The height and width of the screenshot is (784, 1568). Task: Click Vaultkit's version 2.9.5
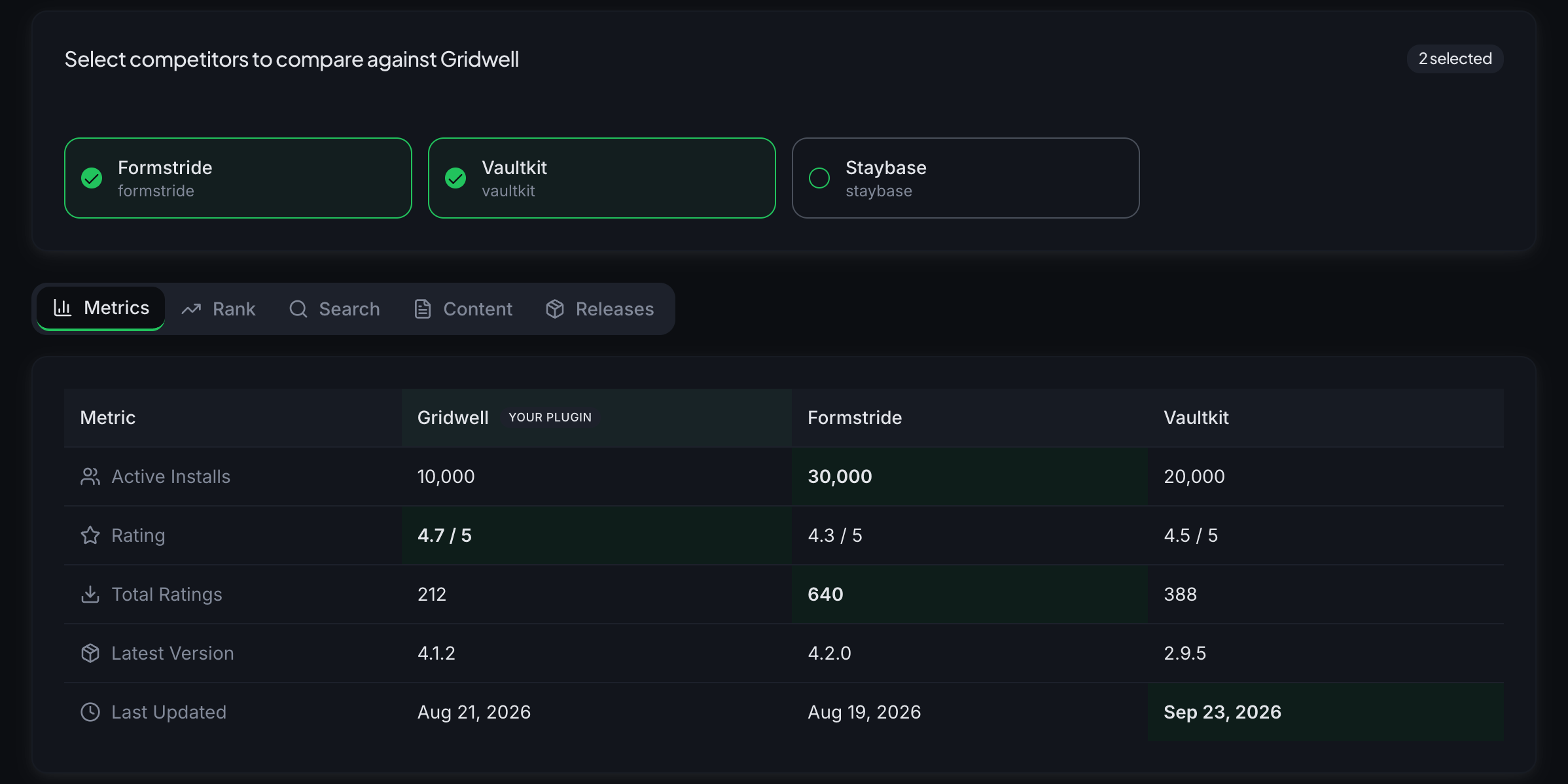point(1185,653)
